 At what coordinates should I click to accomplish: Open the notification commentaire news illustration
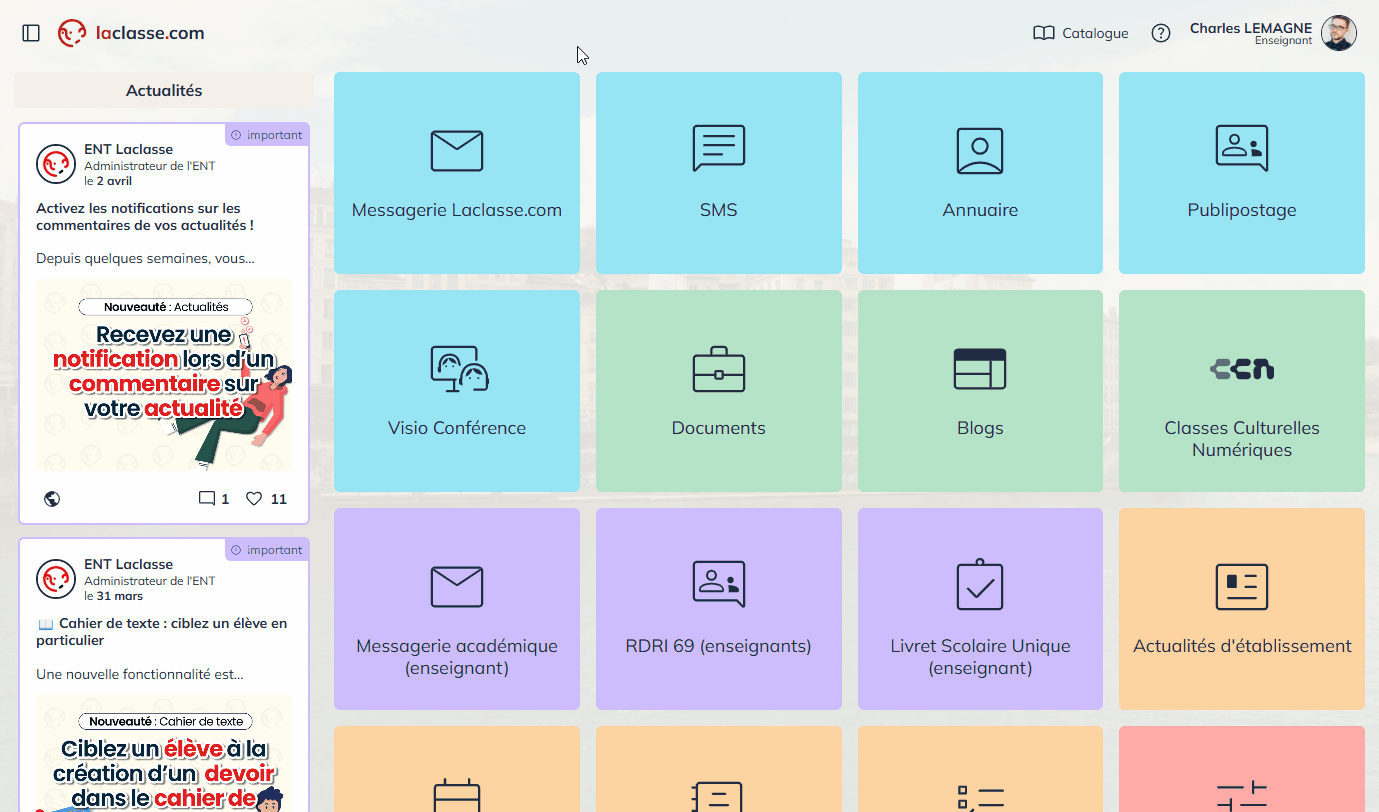pyautogui.click(x=164, y=375)
